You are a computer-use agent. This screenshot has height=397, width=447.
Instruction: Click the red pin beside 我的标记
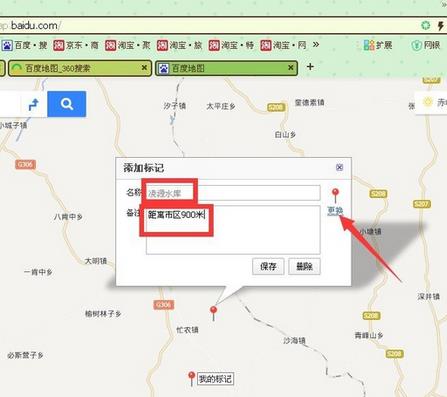coord(191,379)
